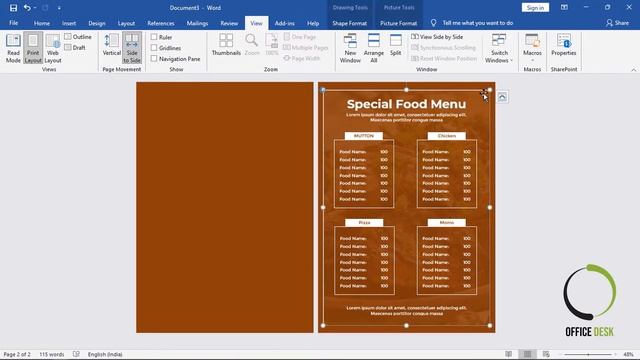Switch to the Layout tab
This screenshot has height=360, width=640.
[x=126, y=23]
